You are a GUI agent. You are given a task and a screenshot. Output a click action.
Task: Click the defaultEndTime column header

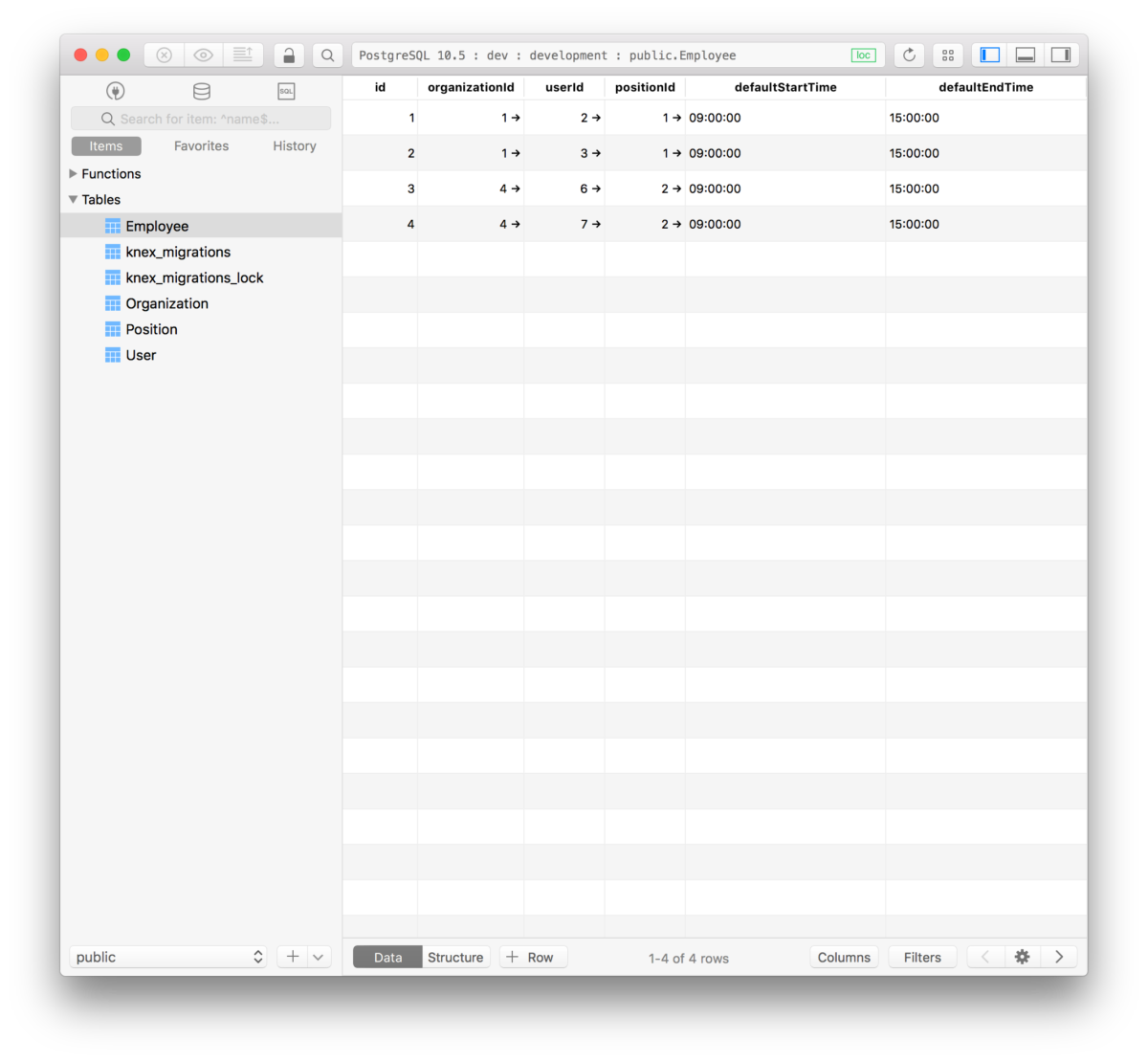click(986, 87)
